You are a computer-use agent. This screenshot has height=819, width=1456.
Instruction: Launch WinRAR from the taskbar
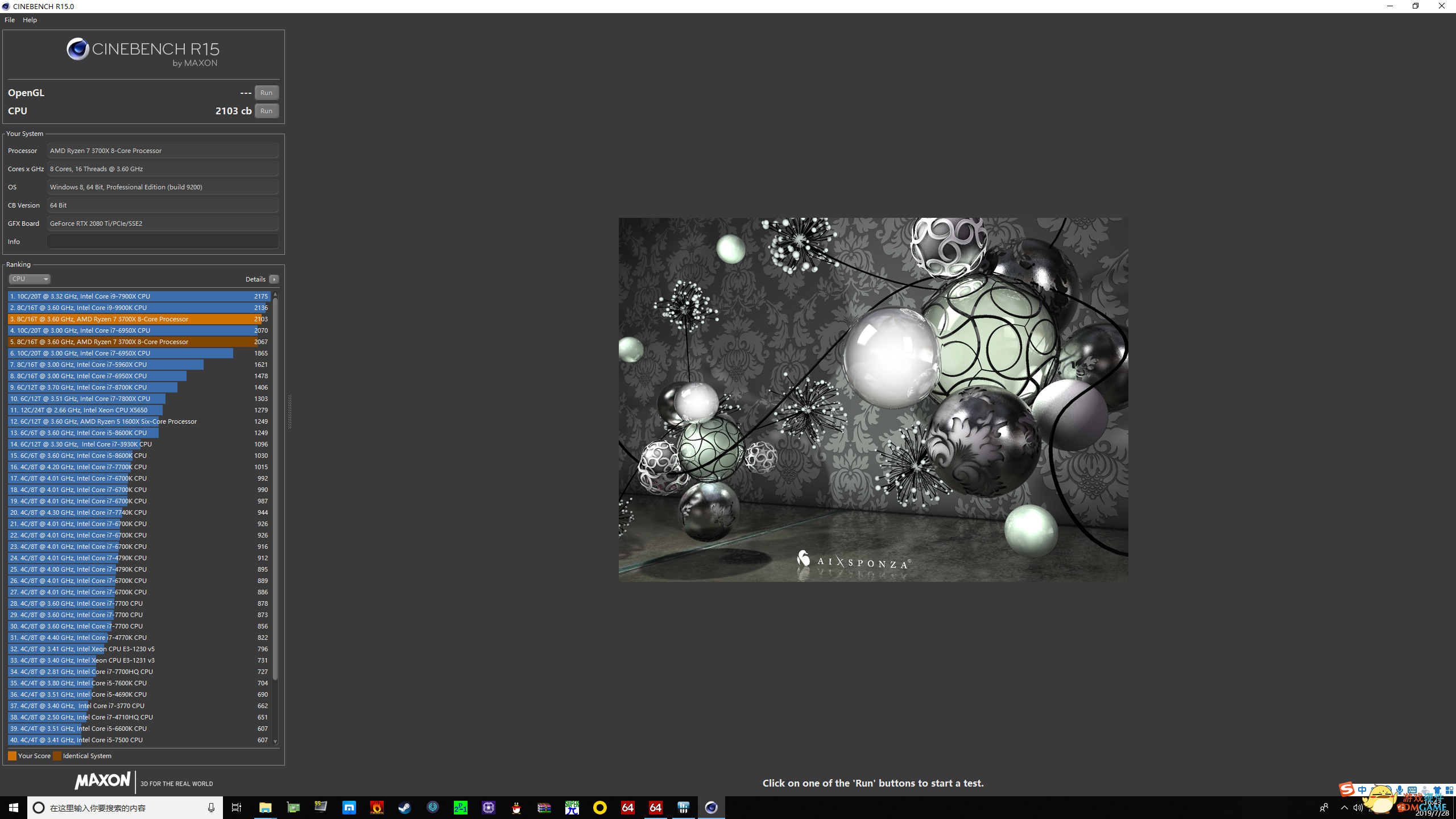[544, 808]
